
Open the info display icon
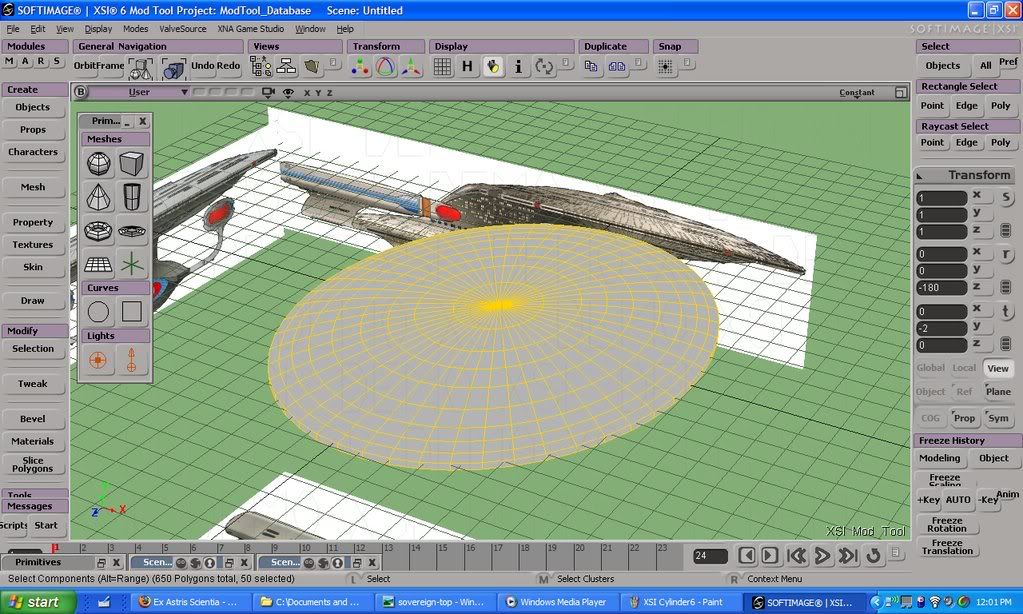tap(518, 67)
